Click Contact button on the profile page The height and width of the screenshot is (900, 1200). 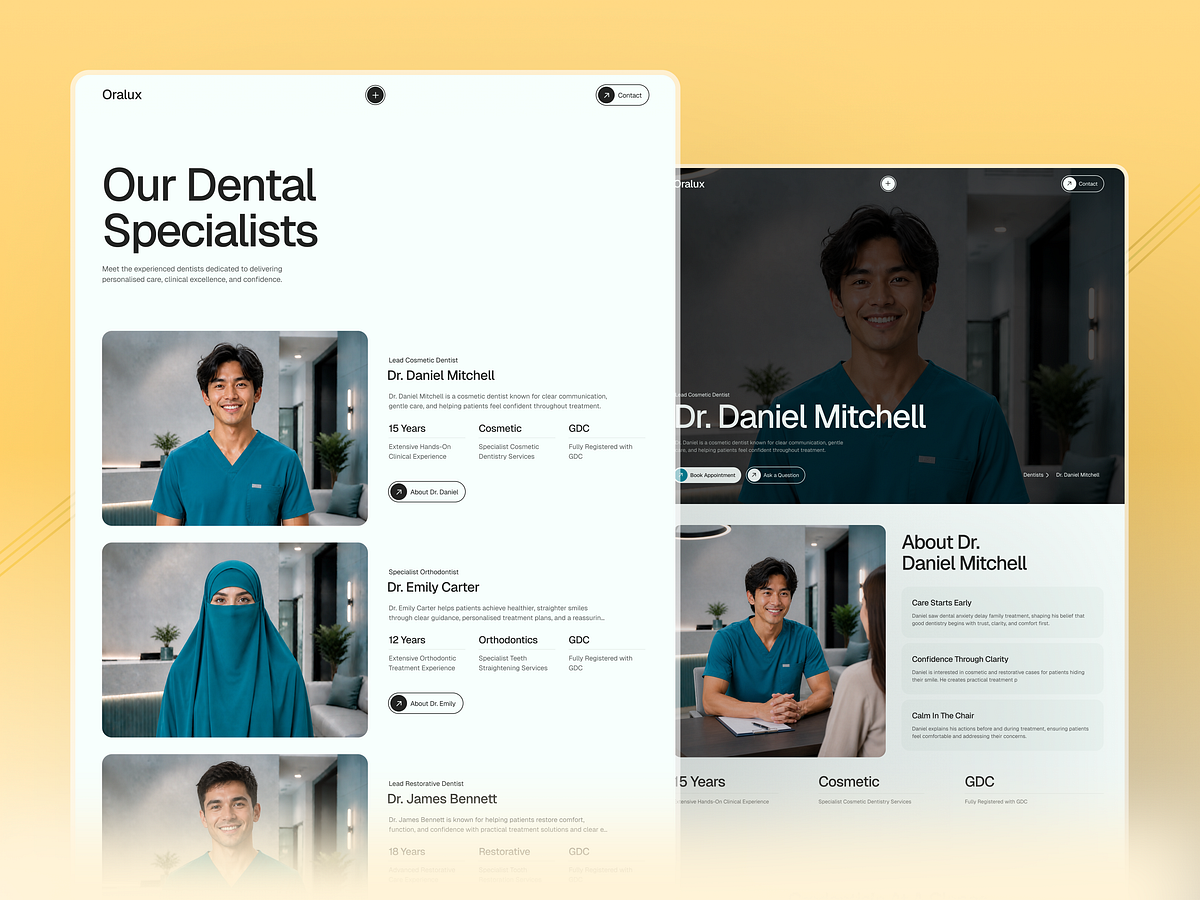pyautogui.click(x=1083, y=184)
